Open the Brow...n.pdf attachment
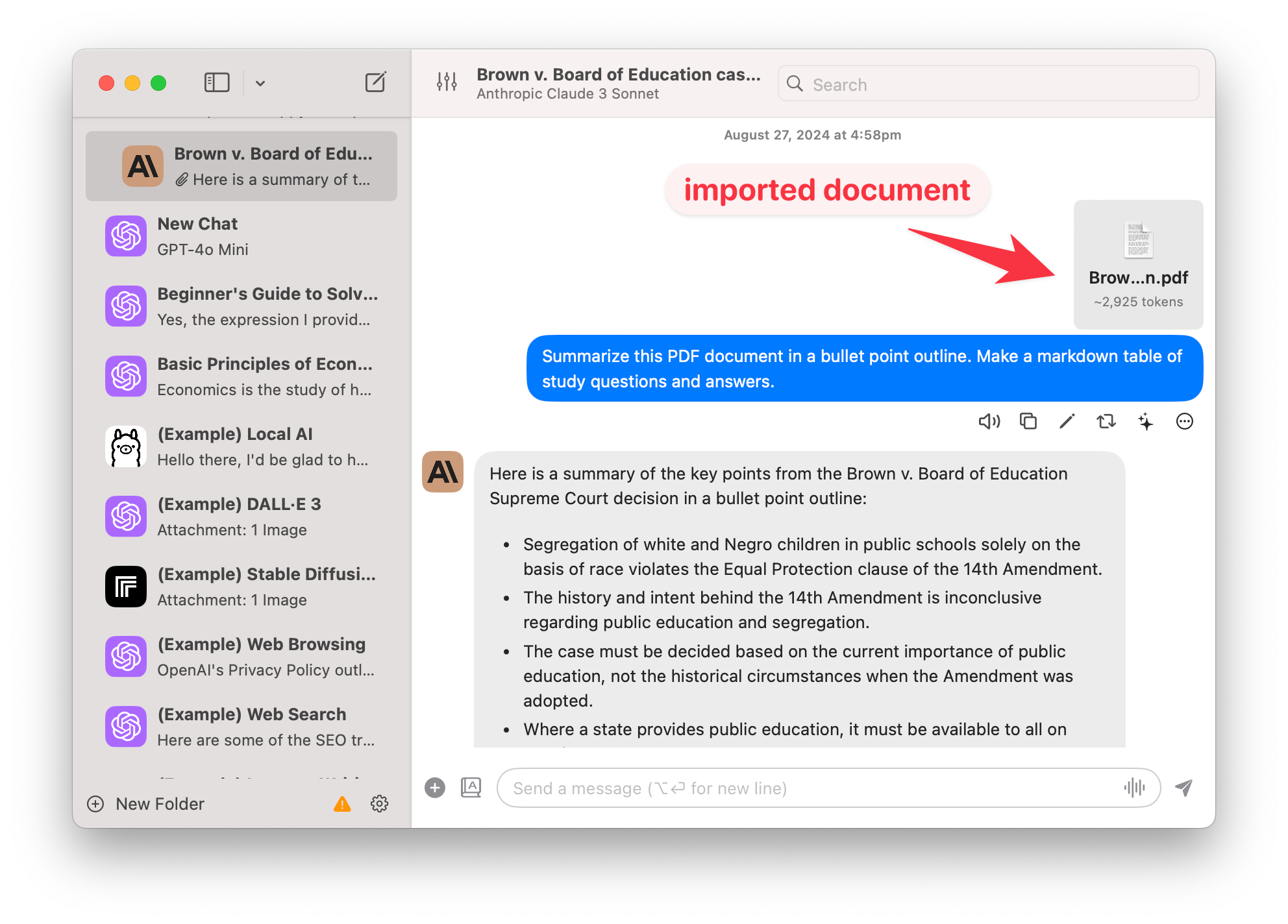The width and height of the screenshot is (1288, 924). click(x=1138, y=264)
